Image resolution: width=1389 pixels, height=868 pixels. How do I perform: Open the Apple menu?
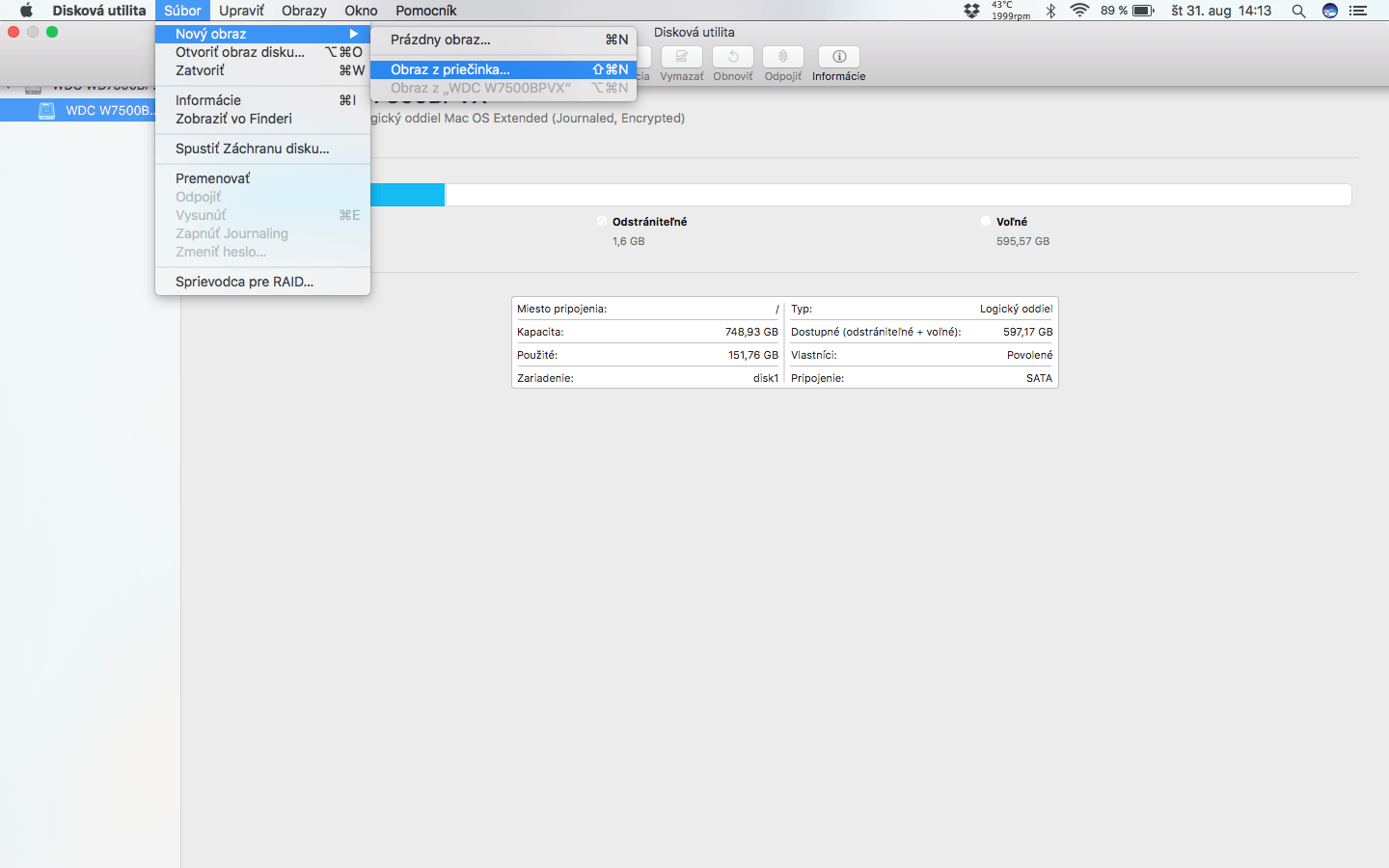26,11
